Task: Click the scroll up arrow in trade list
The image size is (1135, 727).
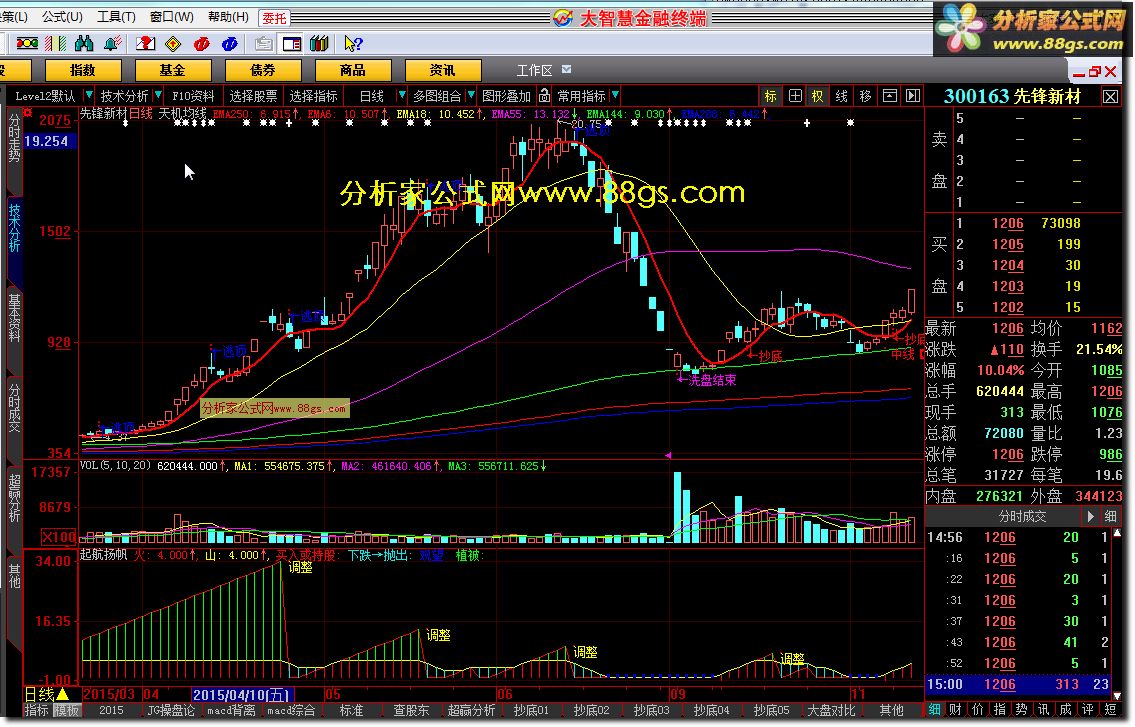Action: (x=1117, y=533)
